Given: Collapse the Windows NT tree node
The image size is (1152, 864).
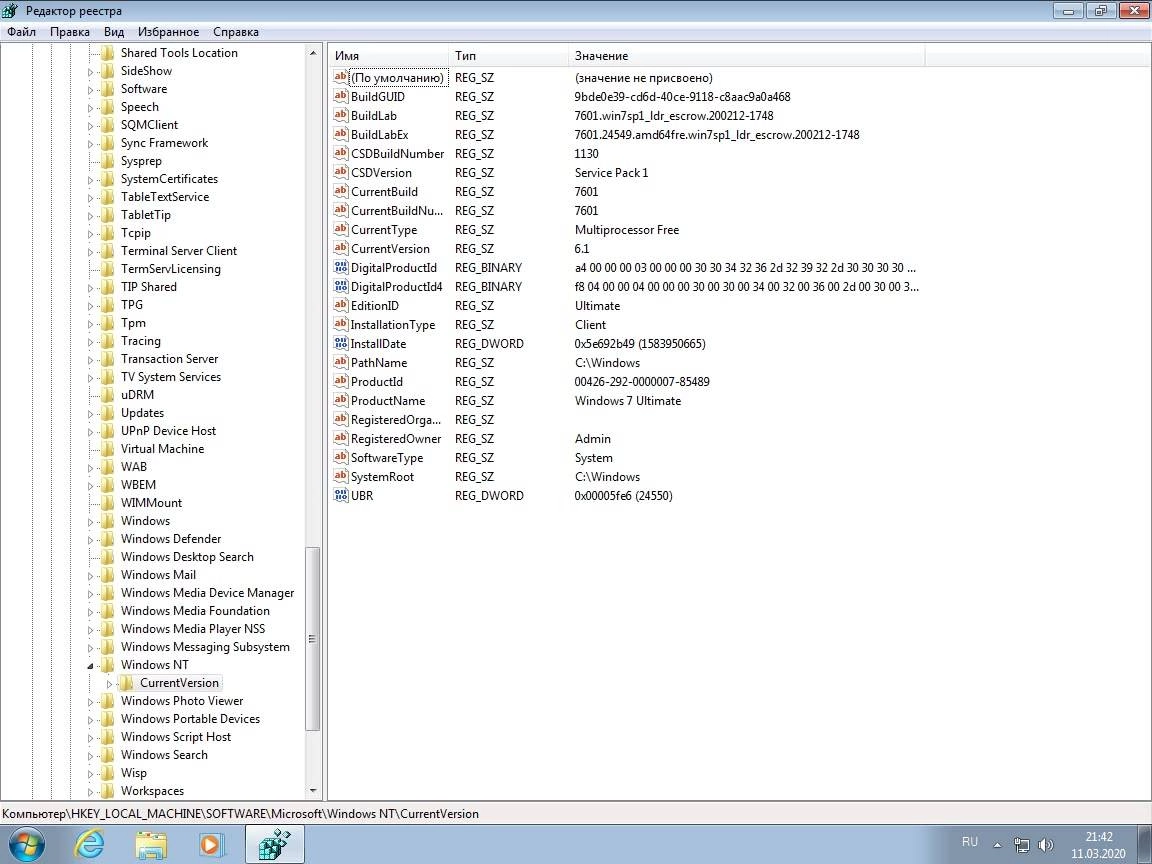Looking at the screenshot, I should [90, 665].
